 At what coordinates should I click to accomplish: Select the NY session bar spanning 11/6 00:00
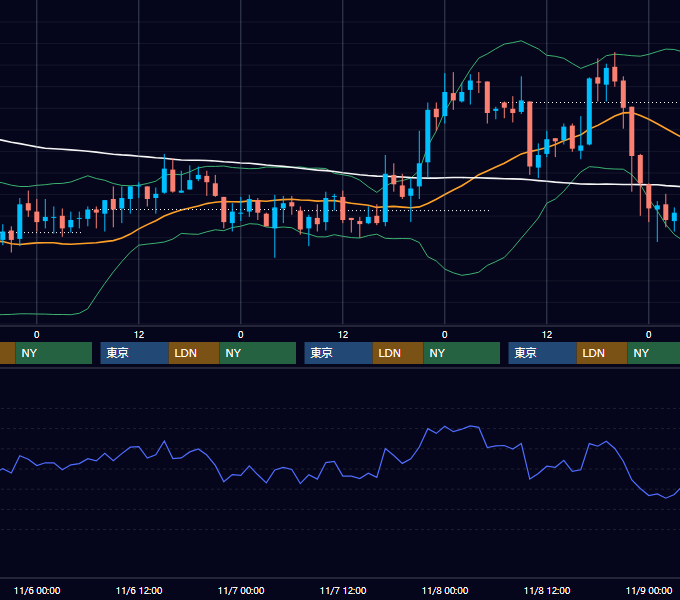pos(54,353)
